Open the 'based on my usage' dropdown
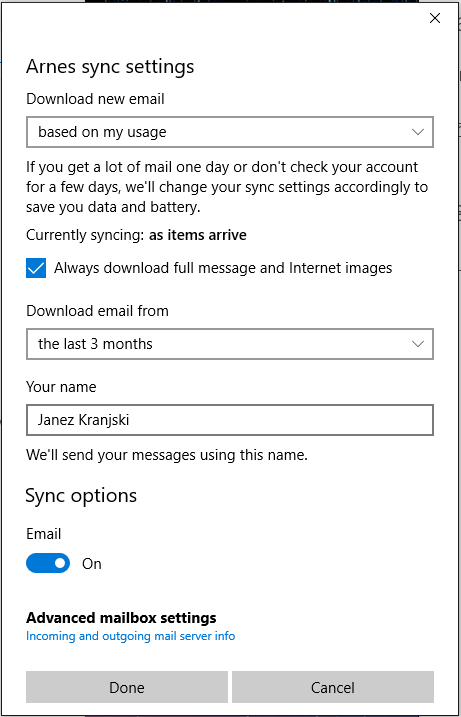The image size is (461, 717). pyautogui.click(x=230, y=132)
